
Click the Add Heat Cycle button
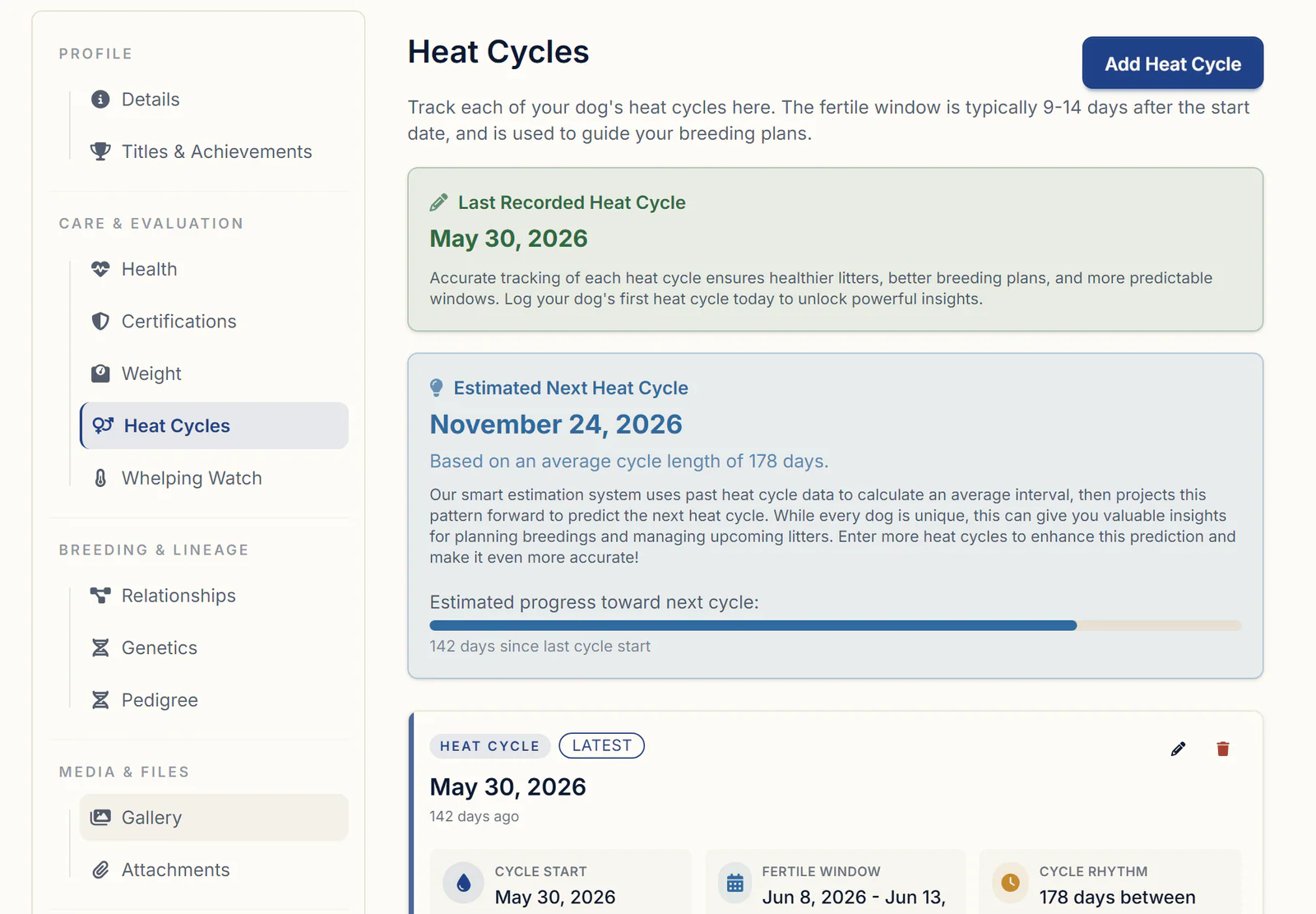[1172, 63]
